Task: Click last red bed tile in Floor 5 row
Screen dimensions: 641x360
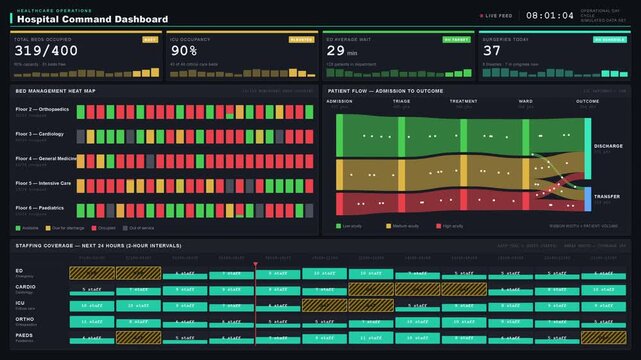Action: 309,186
